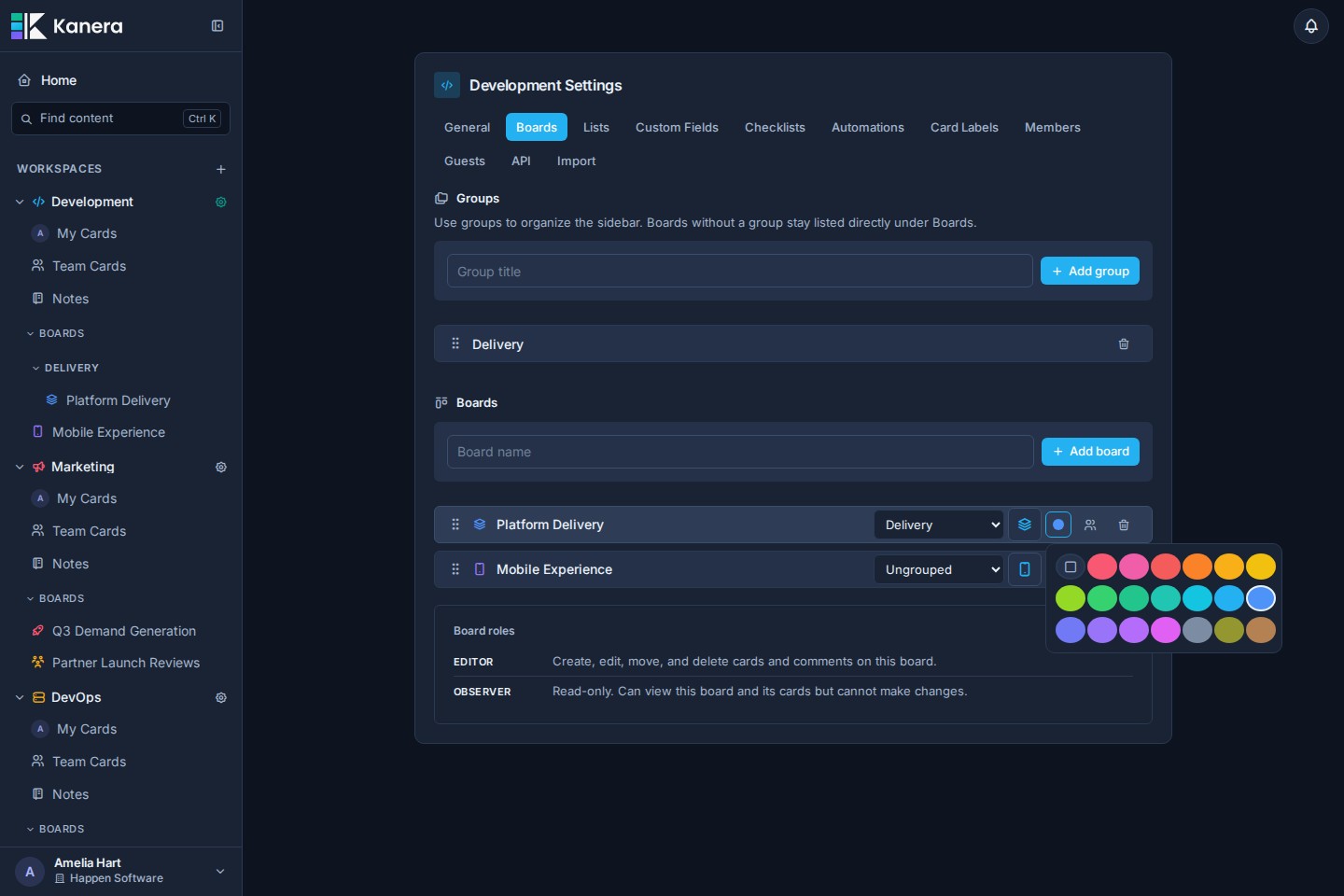Screen dimensions: 1344x896
Task: Switch to the Guests tab
Action: point(465,161)
